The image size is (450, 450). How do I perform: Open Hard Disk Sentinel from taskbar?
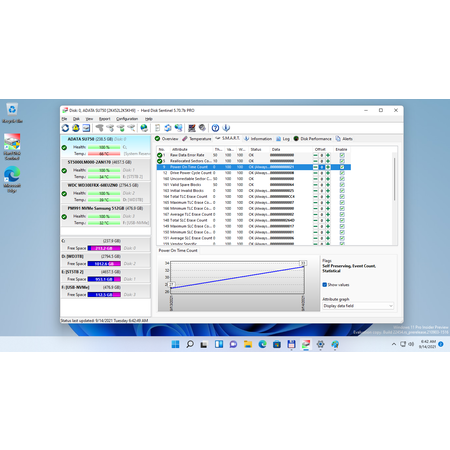(x=306, y=344)
